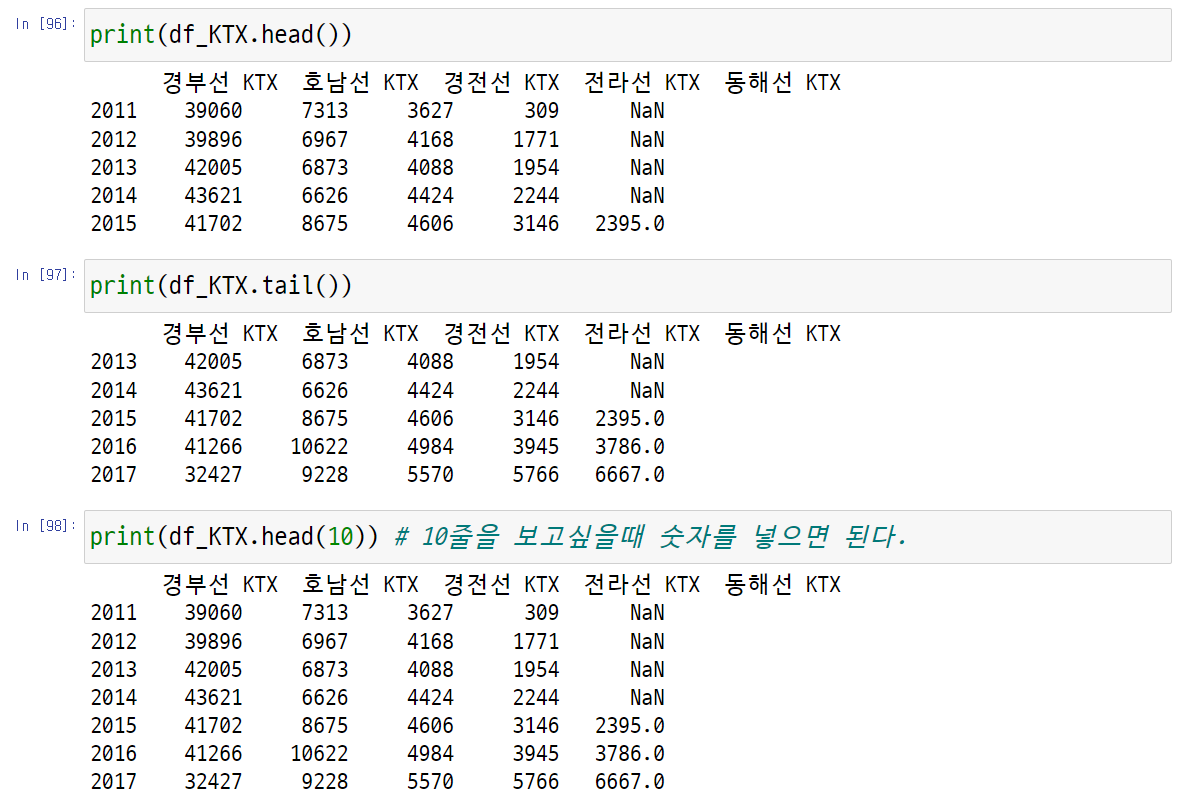Click value 10622 in In [97] tail output
This screenshot has width=1180, height=796.
(320, 447)
